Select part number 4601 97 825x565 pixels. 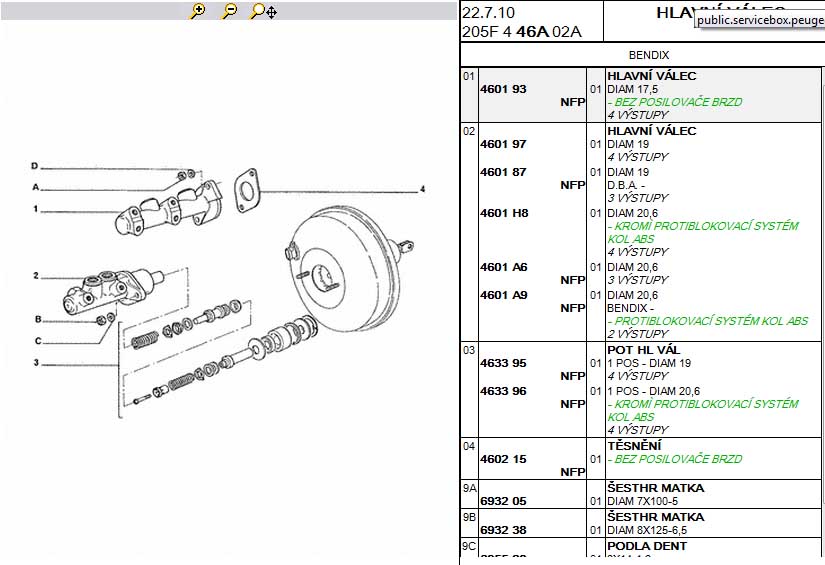[x=503, y=144]
